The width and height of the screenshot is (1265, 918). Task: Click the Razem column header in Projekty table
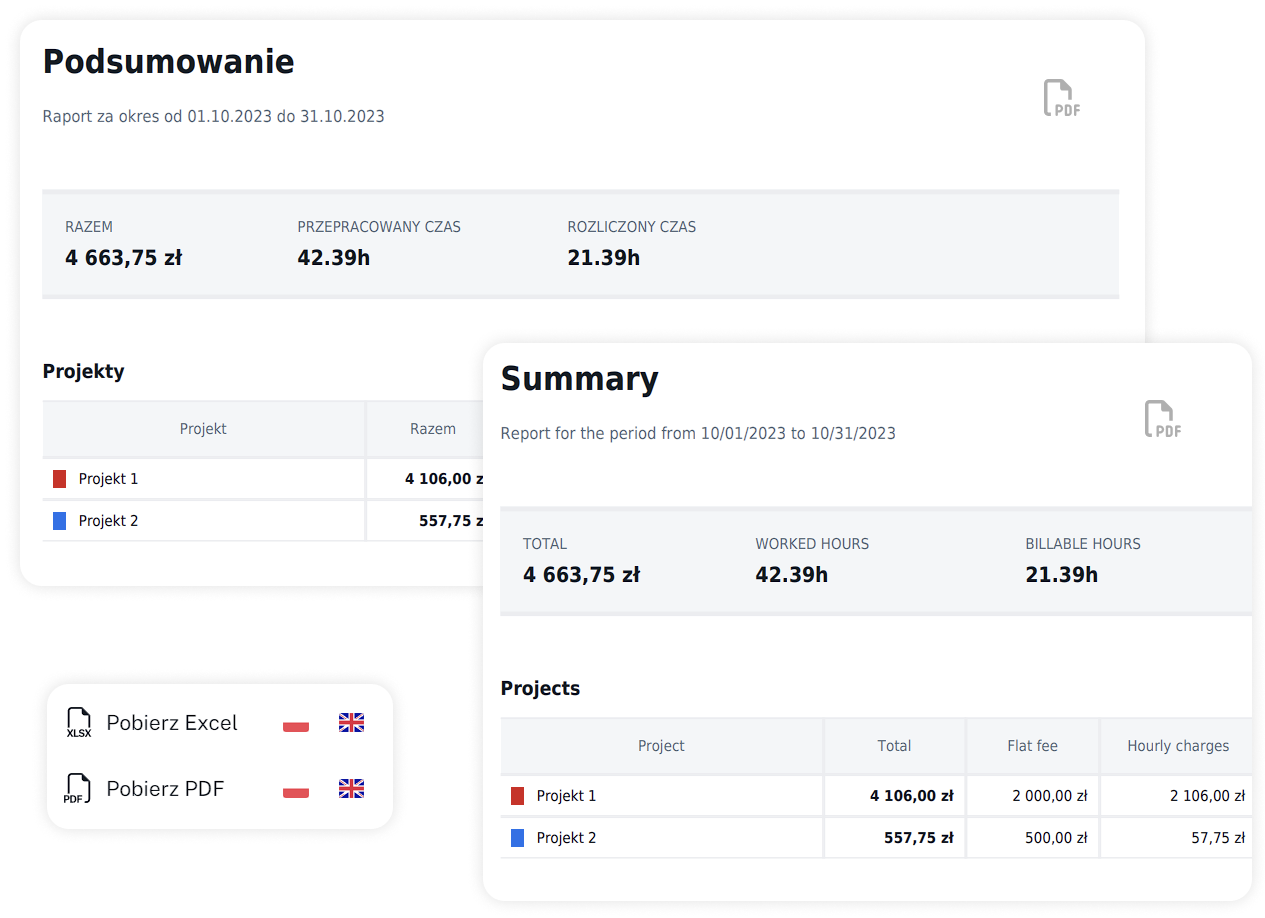pyautogui.click(x=432, y=429)
